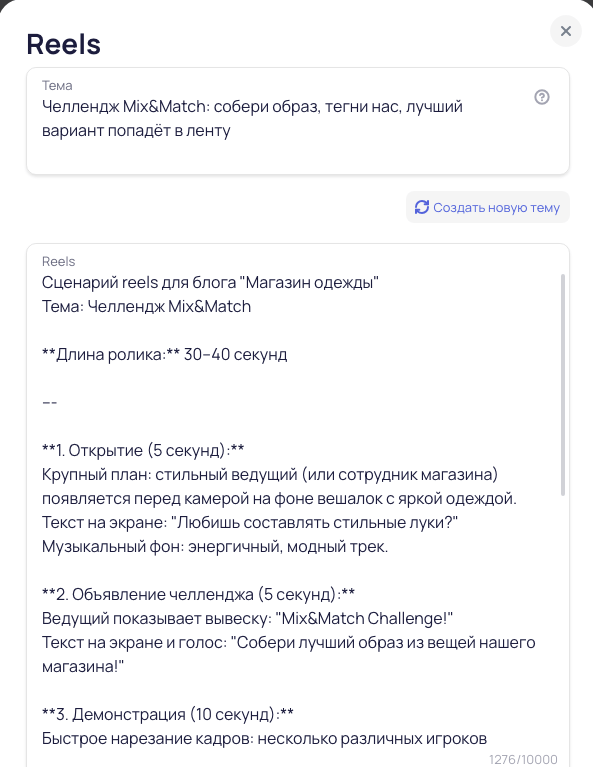Close the Reels dialog with the X
The image size is (593, 767).
tap(566, 31)
